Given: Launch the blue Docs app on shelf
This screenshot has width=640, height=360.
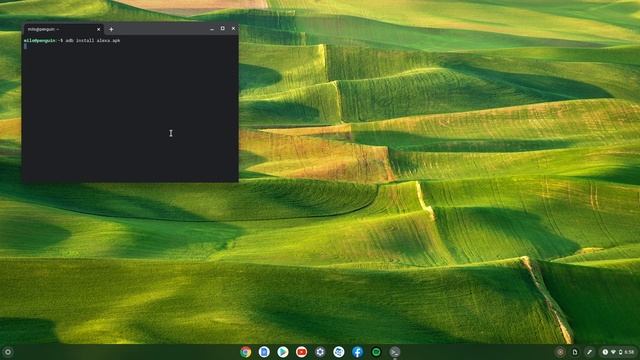Looking at the screenshot, I should click(264, 352).
